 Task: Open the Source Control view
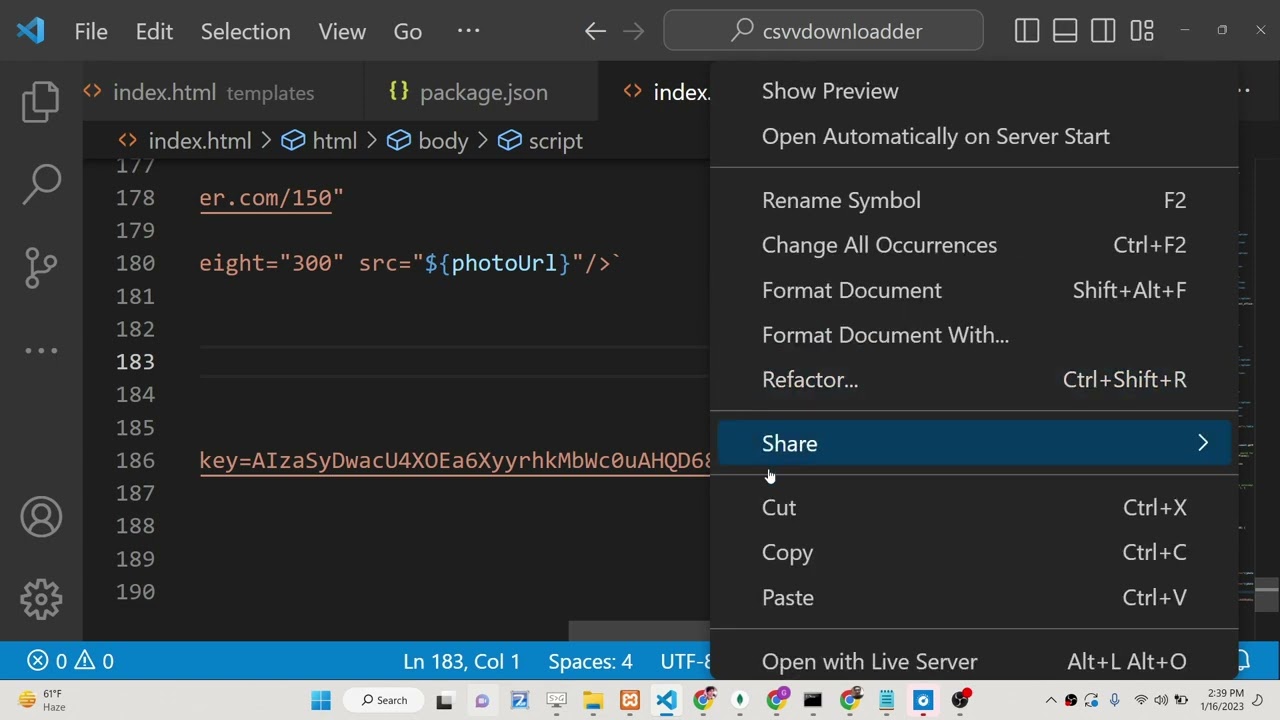pos(41,267)
